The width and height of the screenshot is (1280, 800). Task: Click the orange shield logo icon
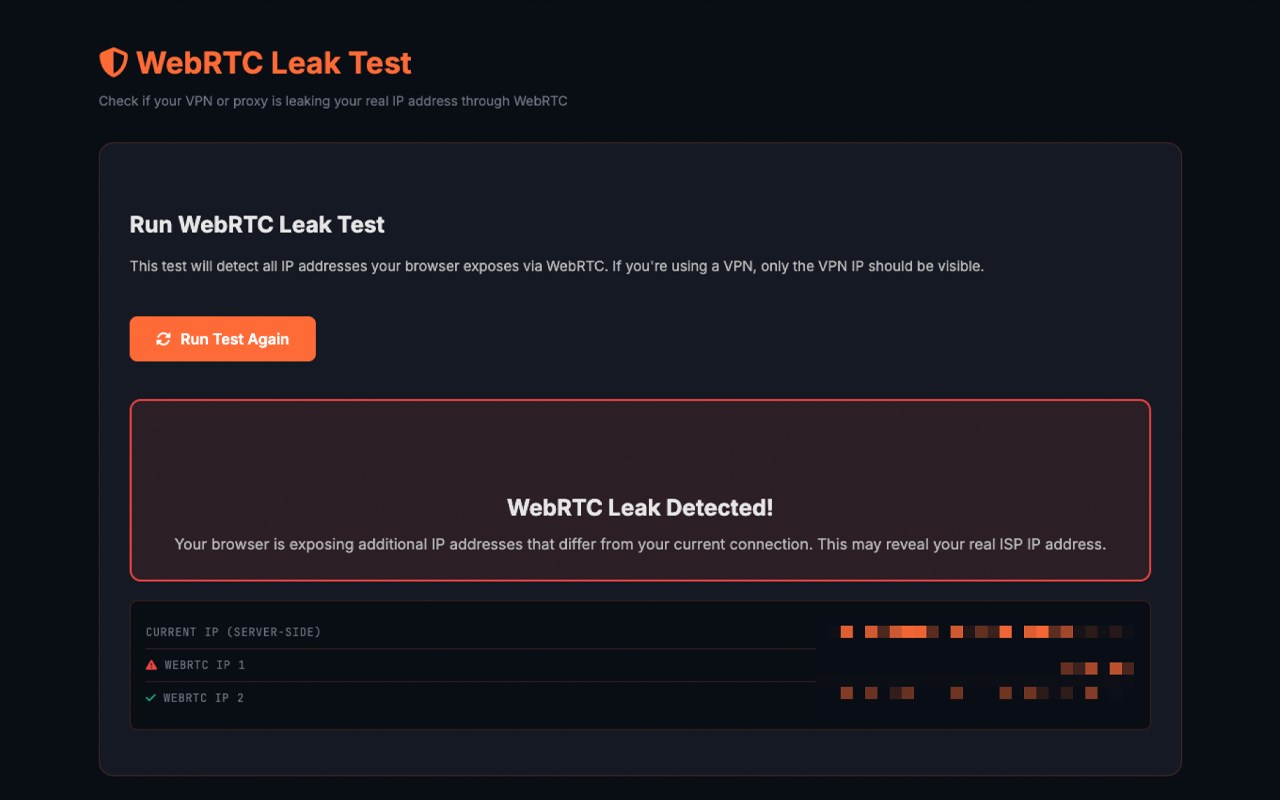coord(113,63)
